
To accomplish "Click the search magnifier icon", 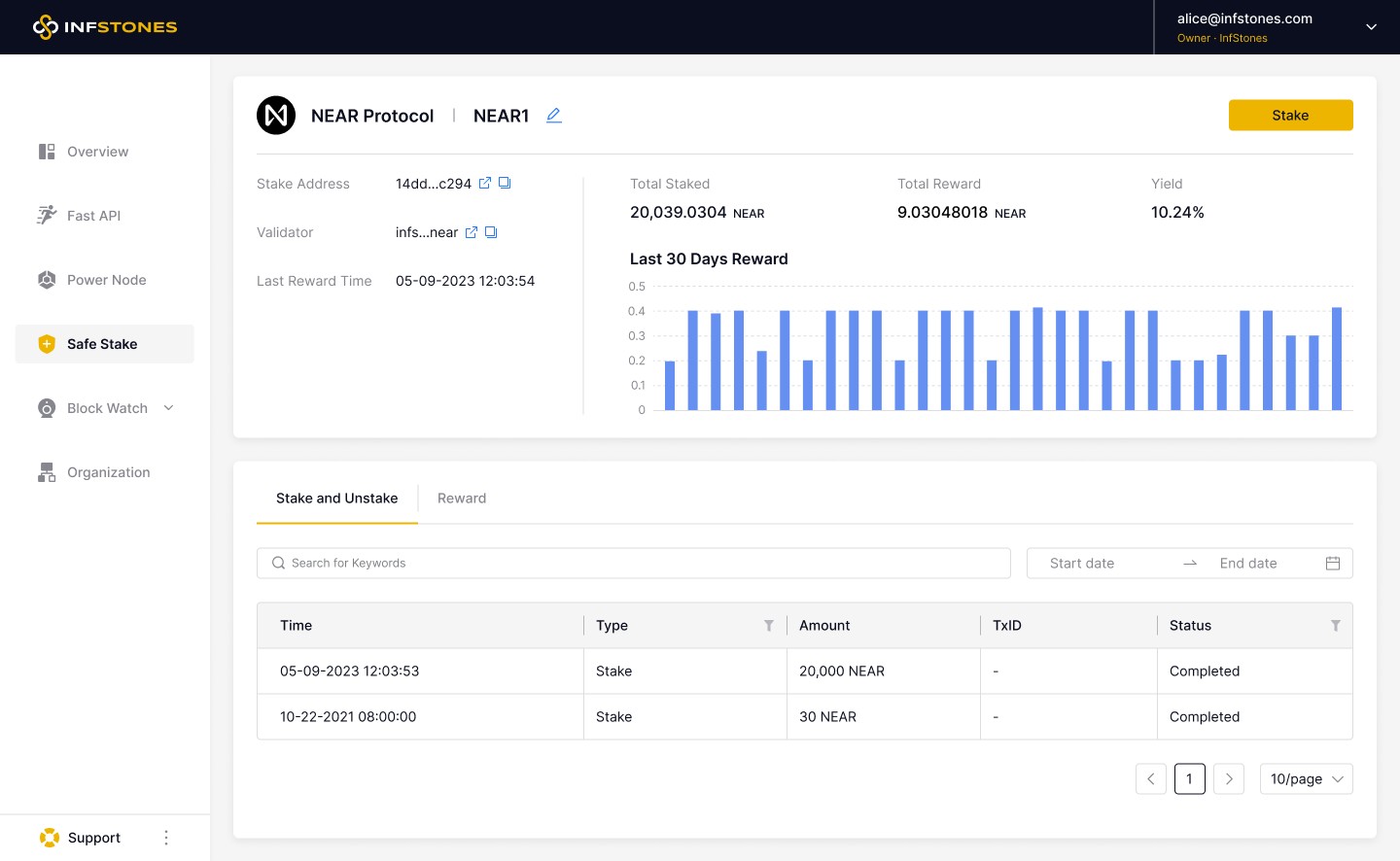I will pos(278,564).
